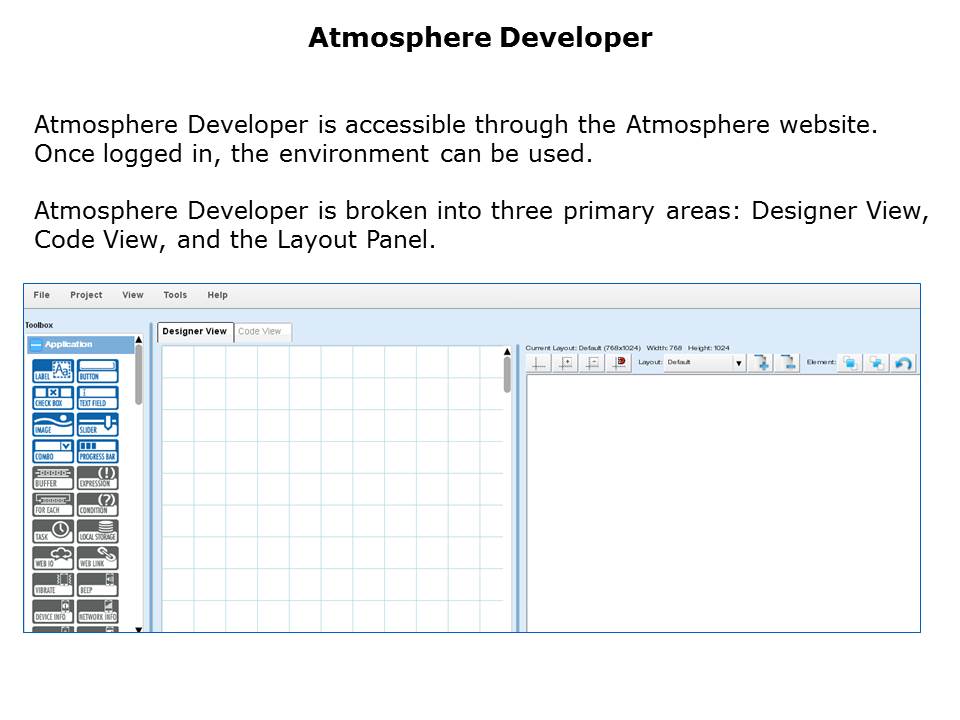Screen dimensions: 960x720
Task: Click the add layout icon
Action: pos(762,363)
